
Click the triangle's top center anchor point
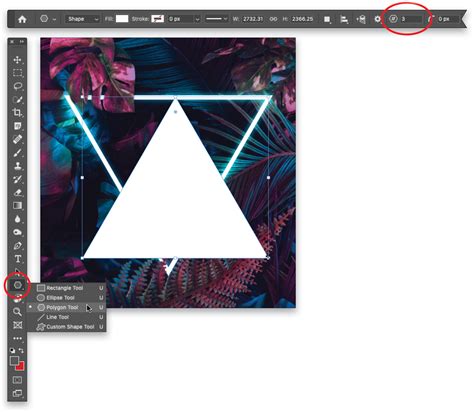pyautogui.click(x=175, y=98)
